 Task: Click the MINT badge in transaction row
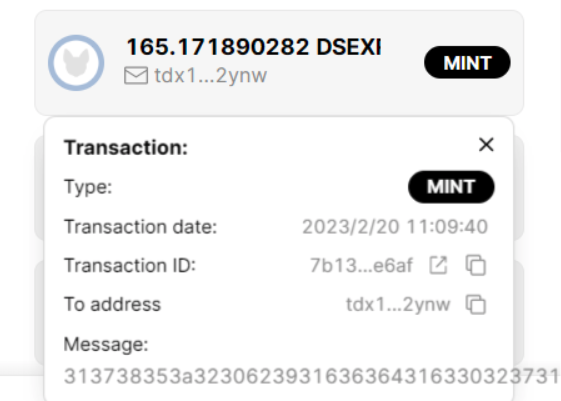click(467, 62)
